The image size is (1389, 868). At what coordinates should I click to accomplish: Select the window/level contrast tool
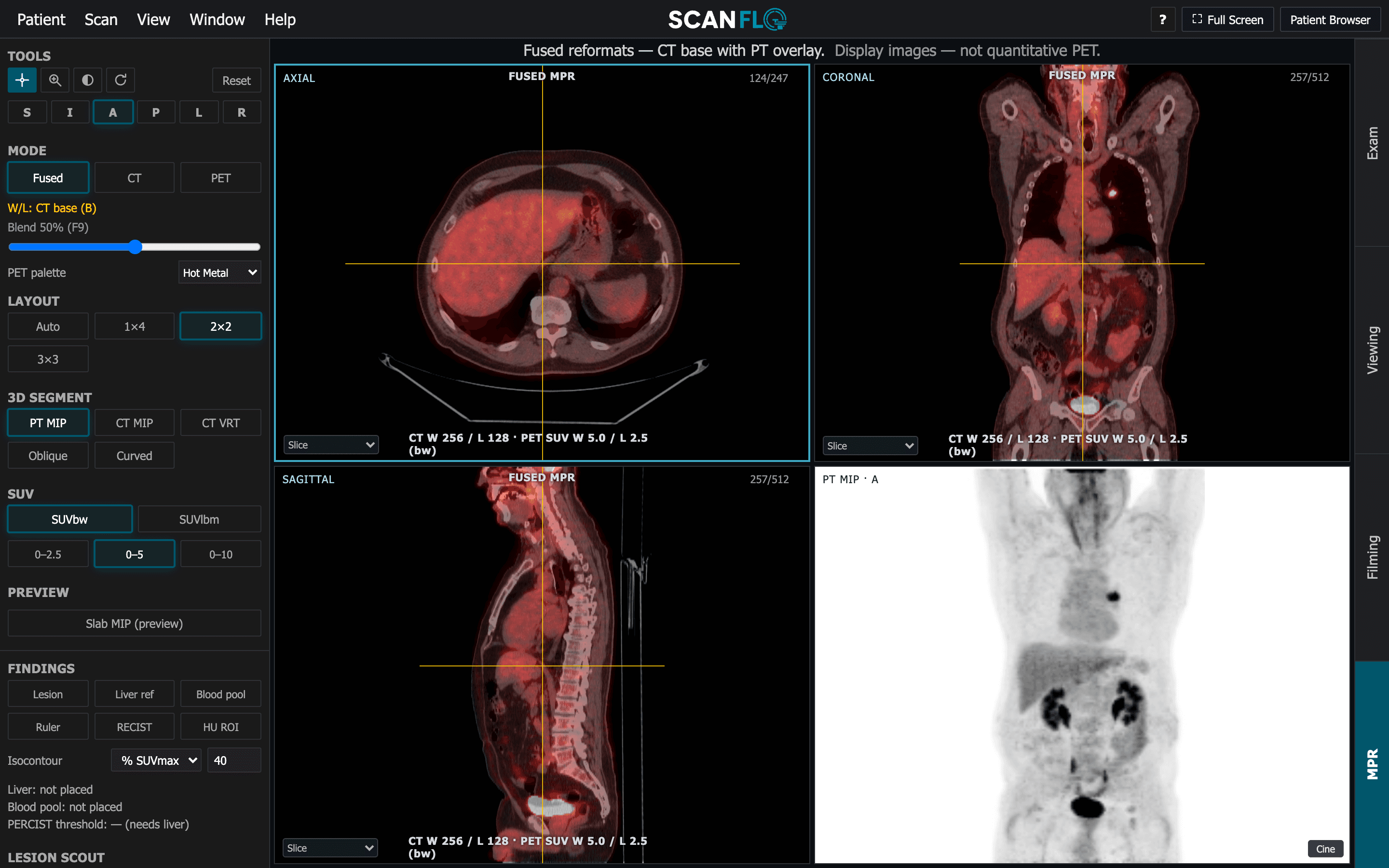[x=88, y=80]
